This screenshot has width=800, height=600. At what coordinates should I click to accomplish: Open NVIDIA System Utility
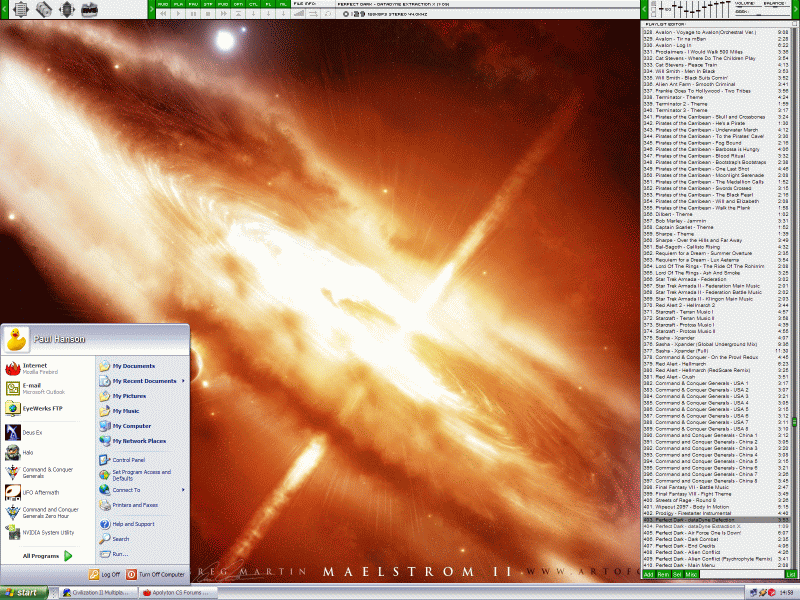47,533
